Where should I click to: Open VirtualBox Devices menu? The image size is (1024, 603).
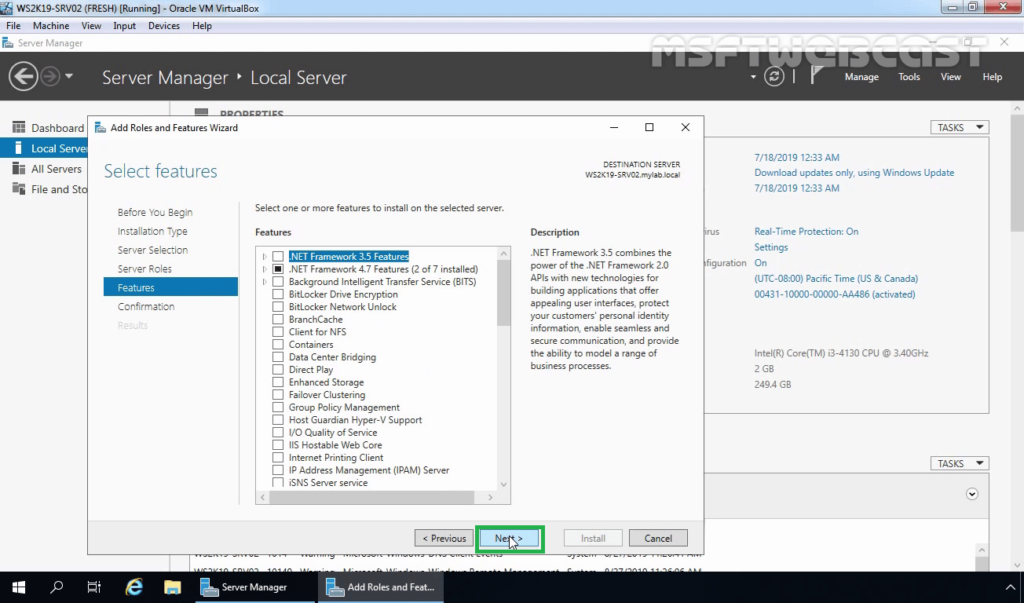click(x=164, y=25)
